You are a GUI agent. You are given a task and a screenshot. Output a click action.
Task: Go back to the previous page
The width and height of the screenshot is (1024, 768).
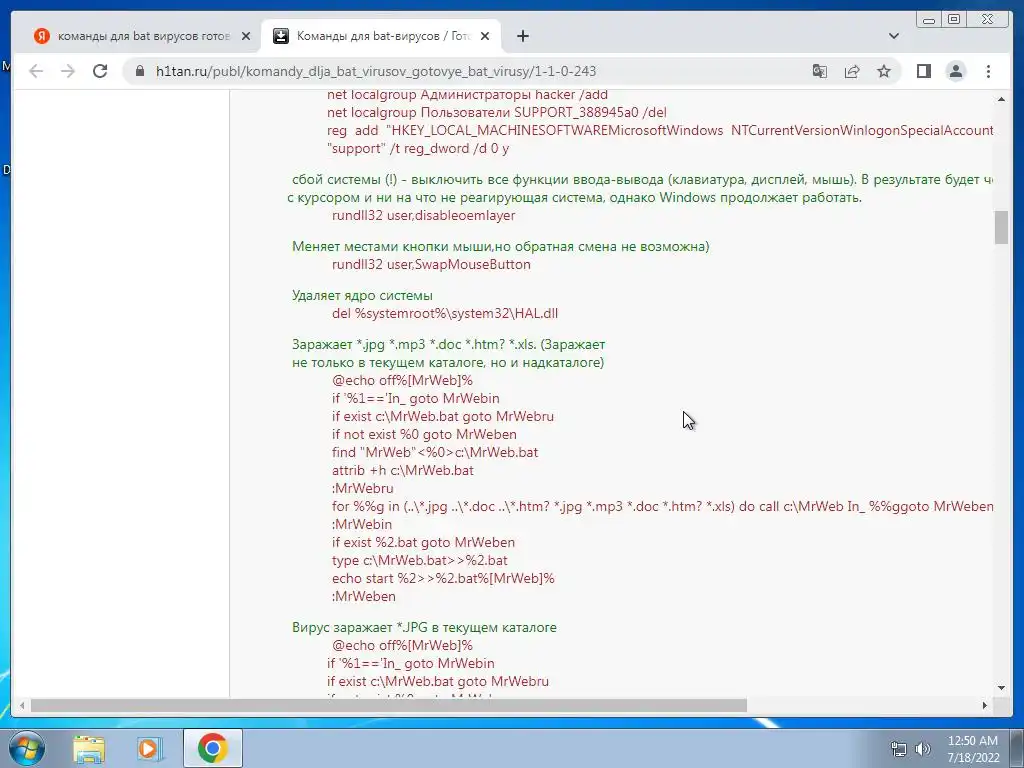(36, 71)
